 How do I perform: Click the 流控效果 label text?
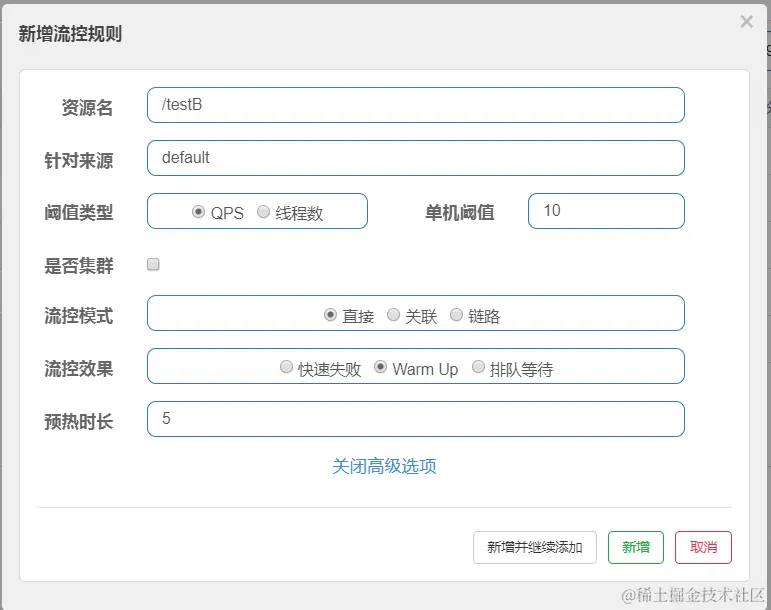tap(79, 369)
